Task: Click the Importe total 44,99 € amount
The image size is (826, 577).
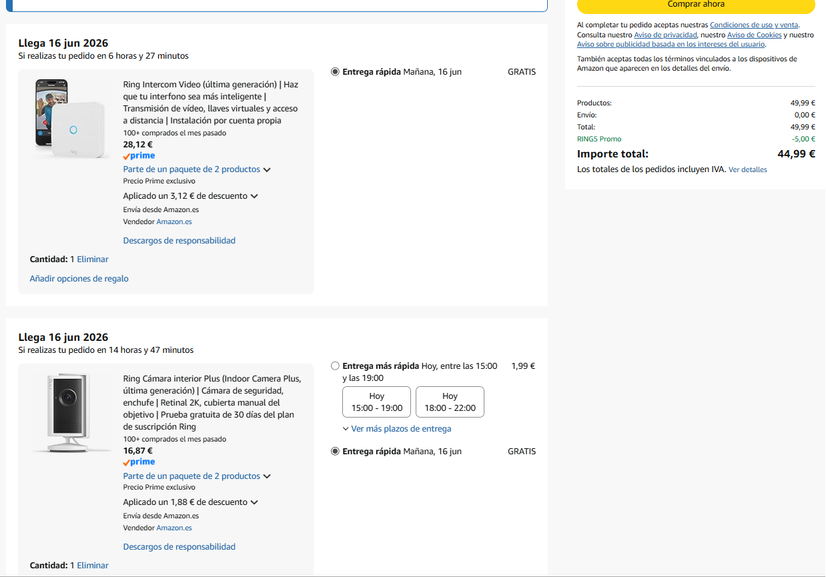Action: (x=796, y=154)
